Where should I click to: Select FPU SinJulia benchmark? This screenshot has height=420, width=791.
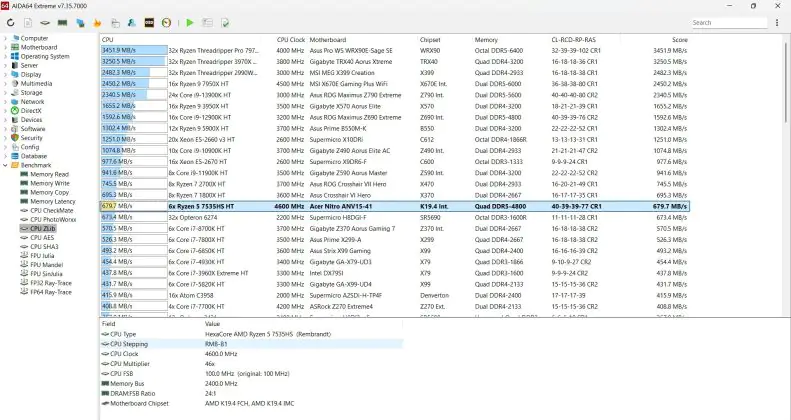pos(46,274)
